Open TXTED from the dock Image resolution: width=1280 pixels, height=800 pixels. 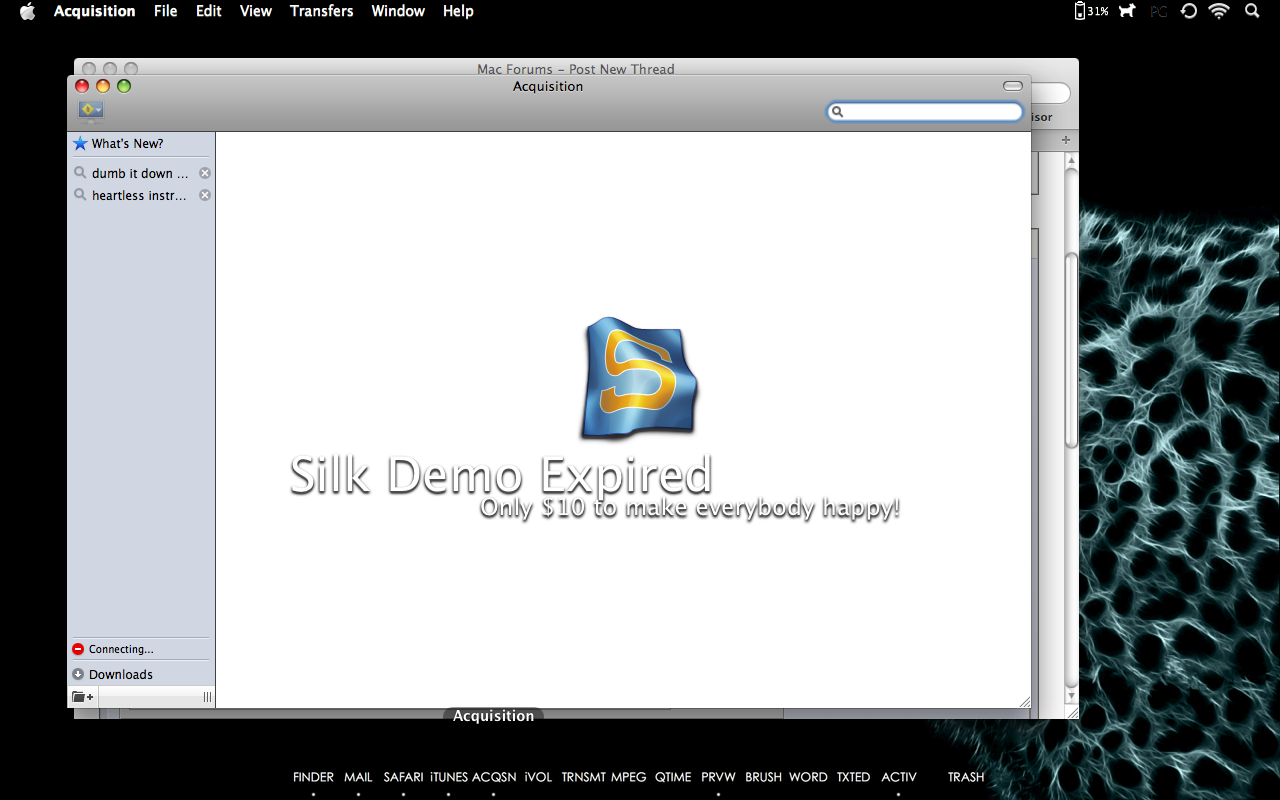(x=854, y=777)
